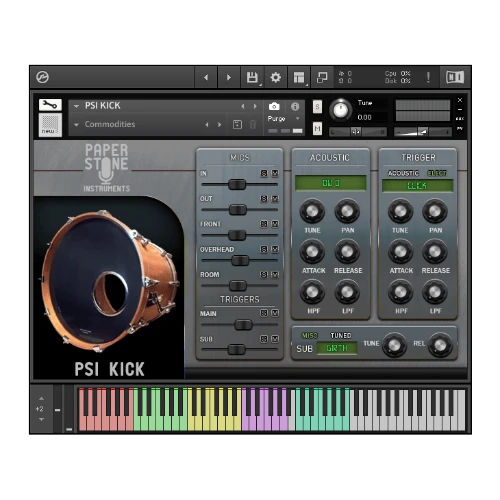Solo the instrument with the S button
This screenshot has height=500, width=500.
point(317,107)
